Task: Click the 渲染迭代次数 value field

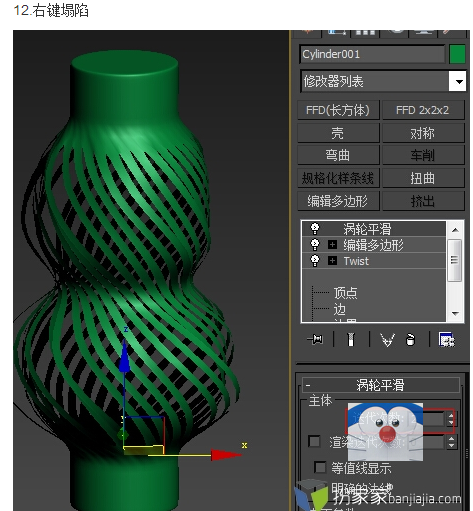Action: (427, 442)
